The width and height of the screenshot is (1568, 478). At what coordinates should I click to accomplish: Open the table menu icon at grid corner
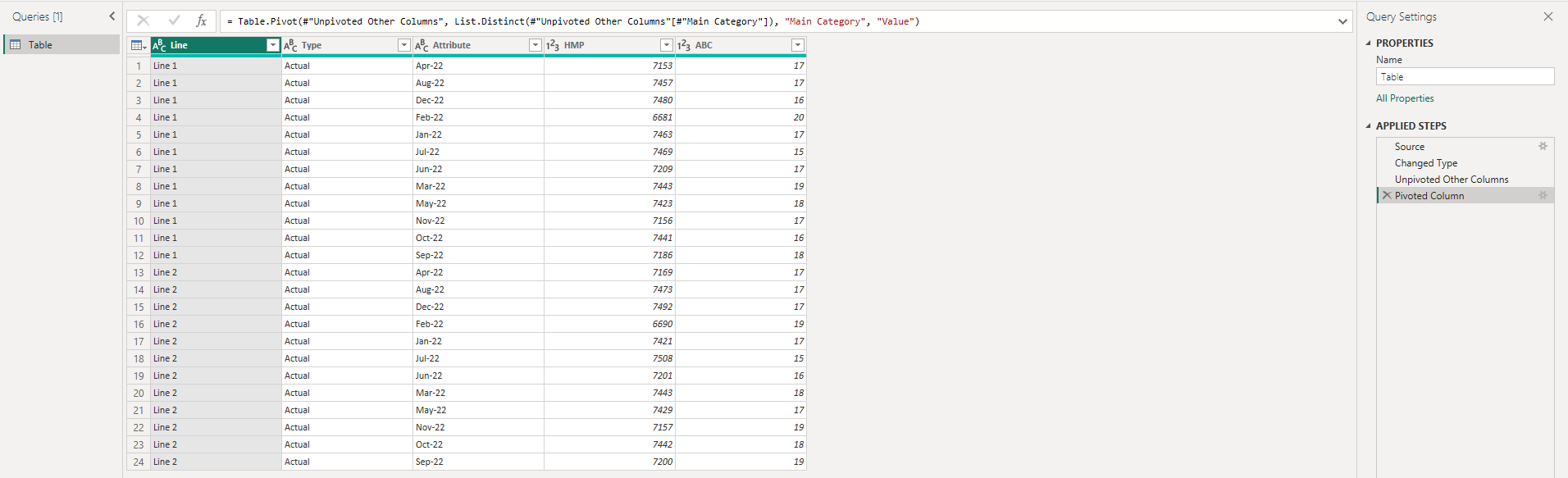click(139, 45)
